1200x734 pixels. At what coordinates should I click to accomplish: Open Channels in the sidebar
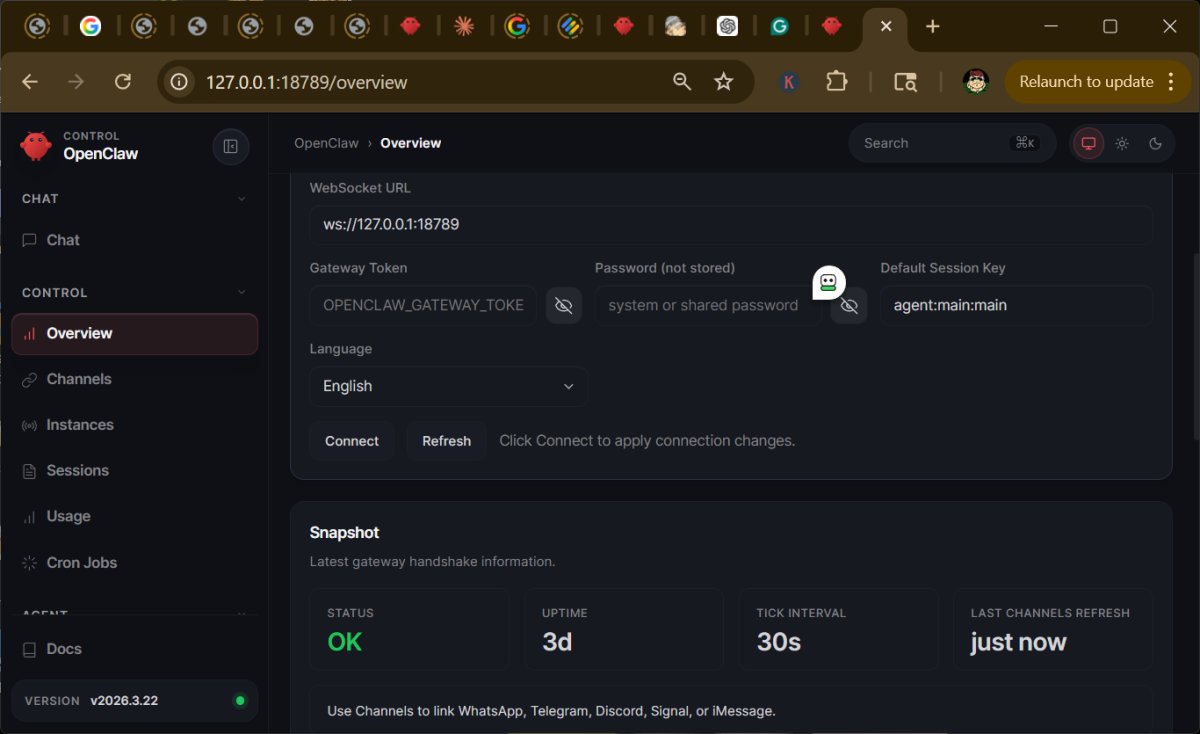[134, 379]
